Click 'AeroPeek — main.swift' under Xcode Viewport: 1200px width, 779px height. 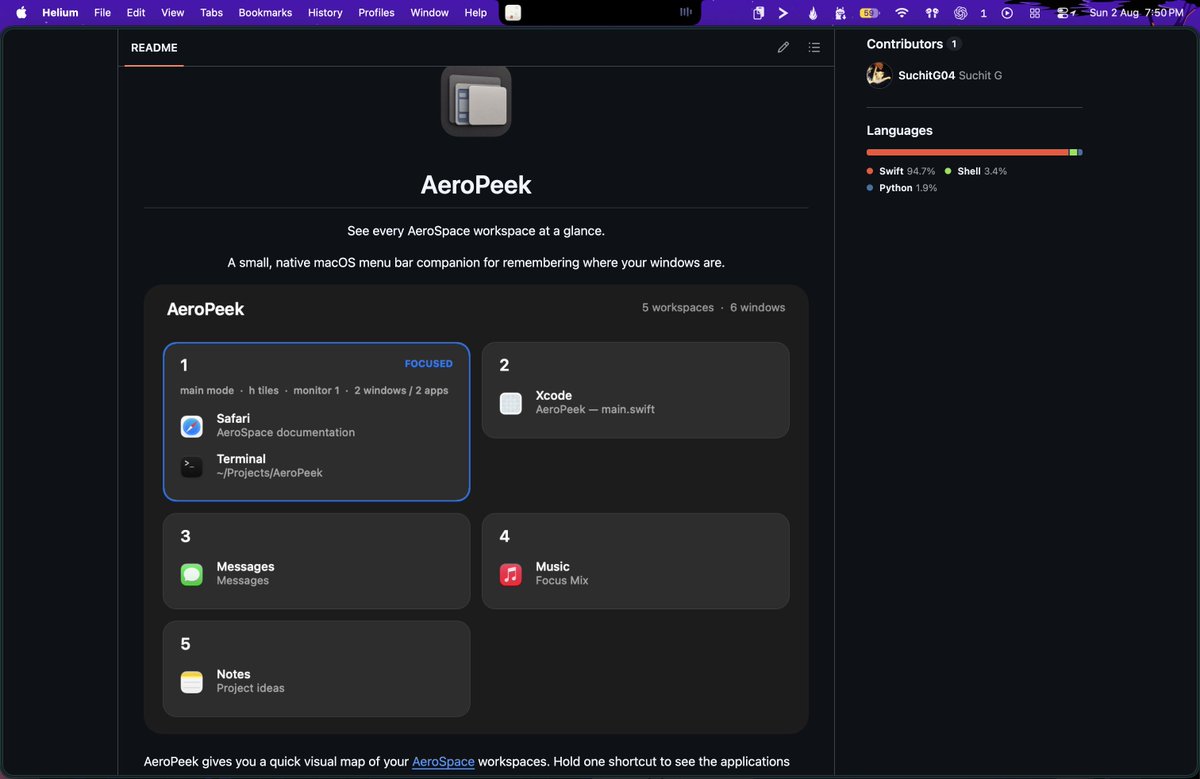pos(595,410)
